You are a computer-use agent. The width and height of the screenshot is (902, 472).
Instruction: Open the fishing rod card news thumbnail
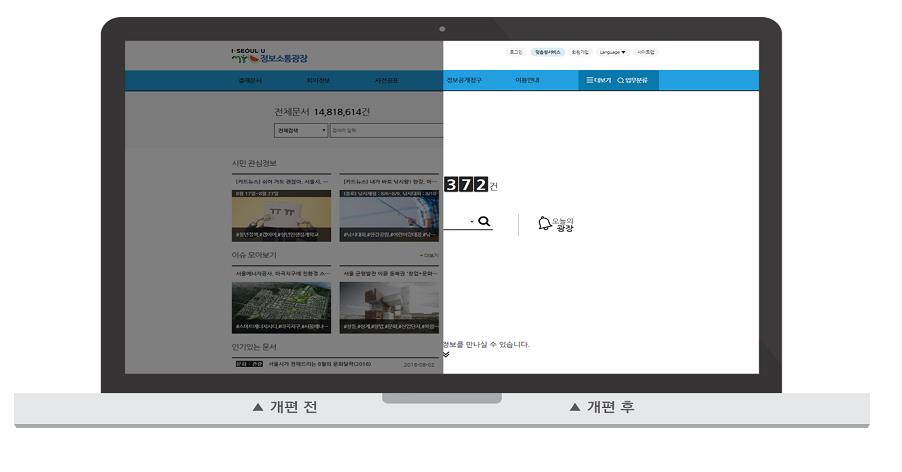pos(389,216)
